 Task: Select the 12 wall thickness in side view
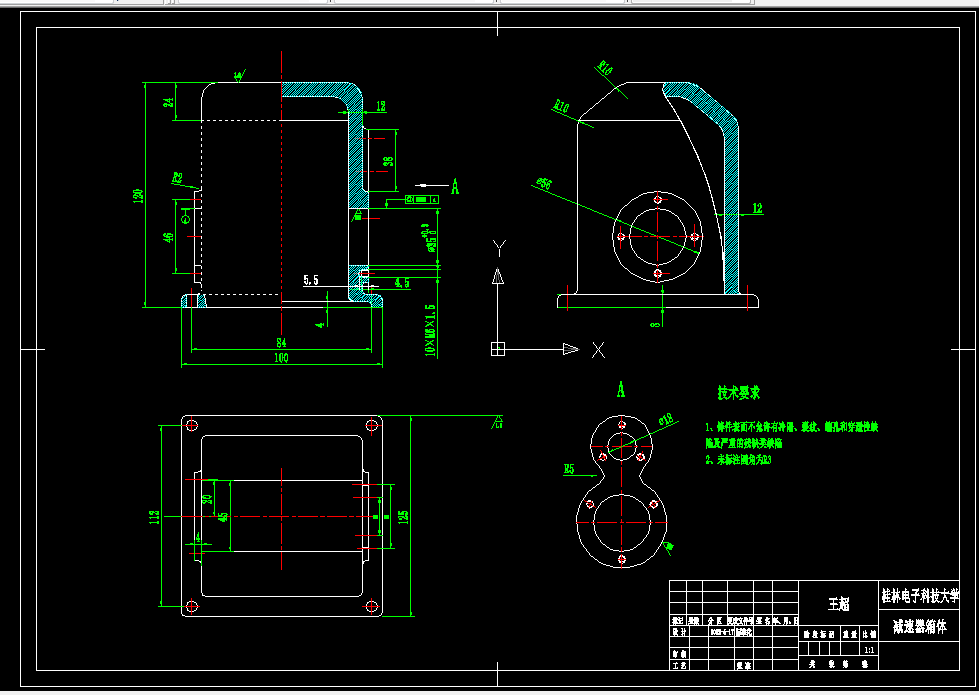(757, 208)
